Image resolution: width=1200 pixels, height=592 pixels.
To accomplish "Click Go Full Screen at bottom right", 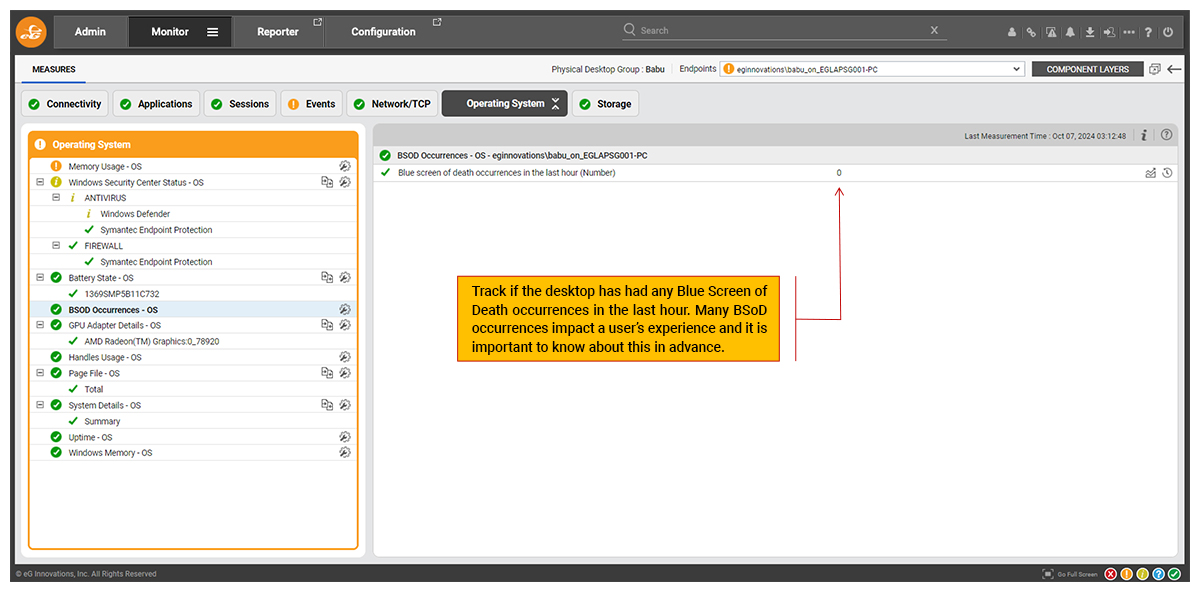I will point(1069,574).
